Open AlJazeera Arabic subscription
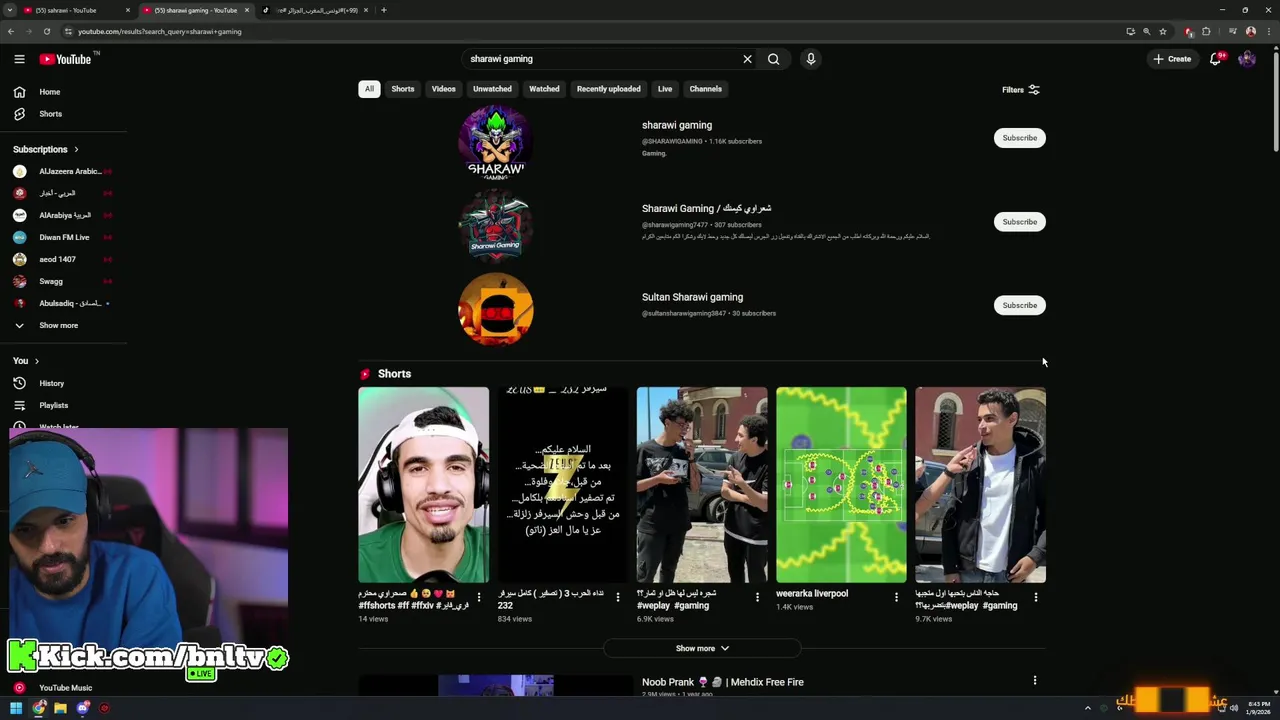Image resolution: width=1280 pixels, height=720 pixels. click(x=61, y=172)
